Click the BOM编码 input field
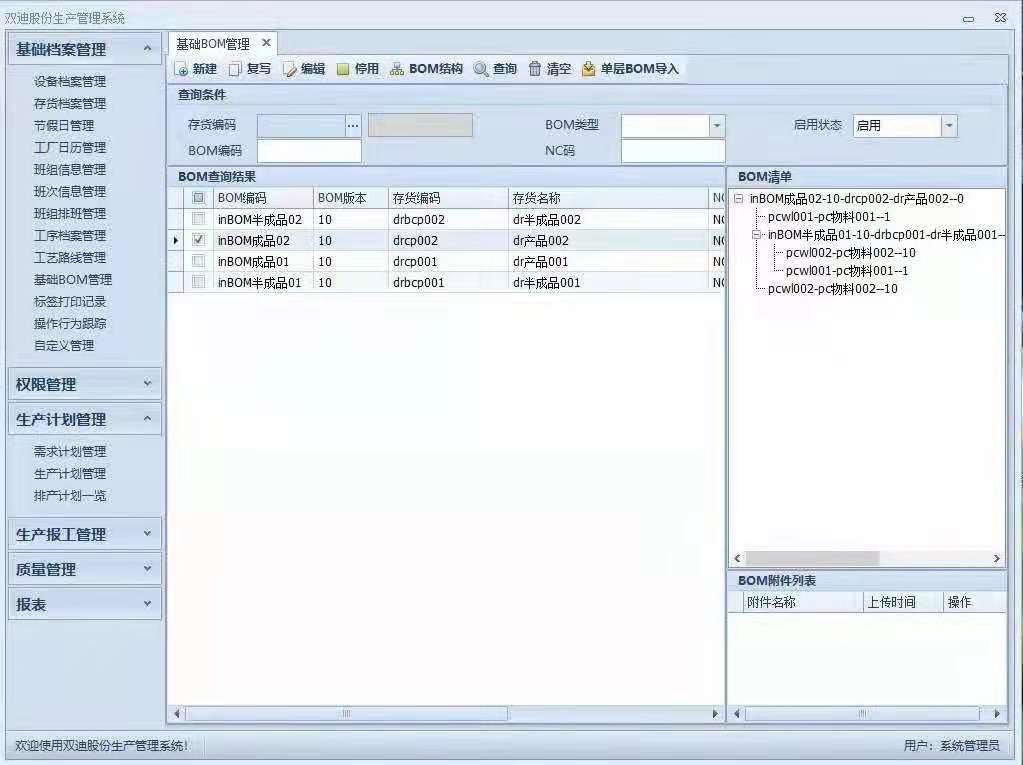Screen dimensions: 1023x765 click(x=309, y=151)
